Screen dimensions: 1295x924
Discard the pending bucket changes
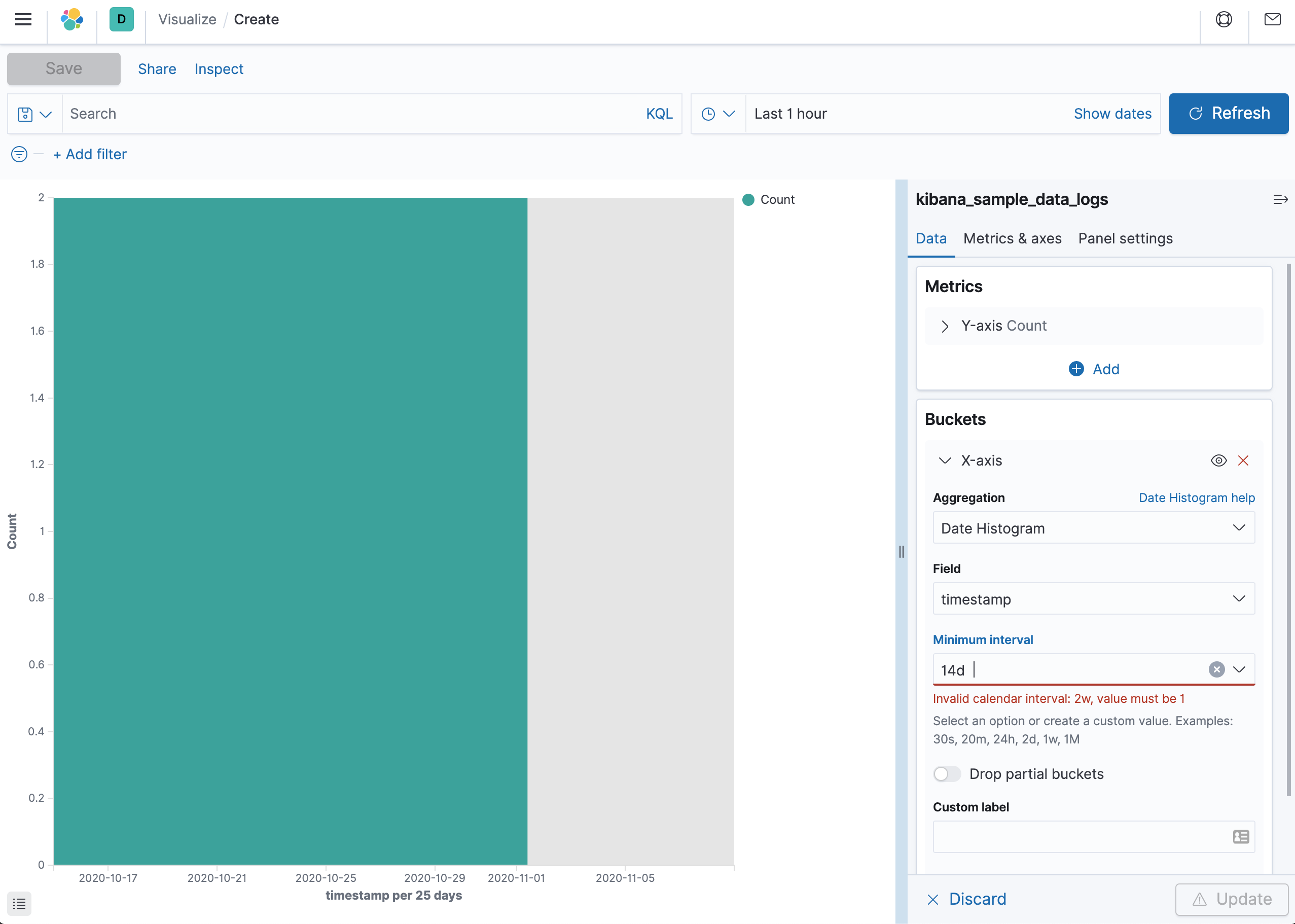(977, 899)
